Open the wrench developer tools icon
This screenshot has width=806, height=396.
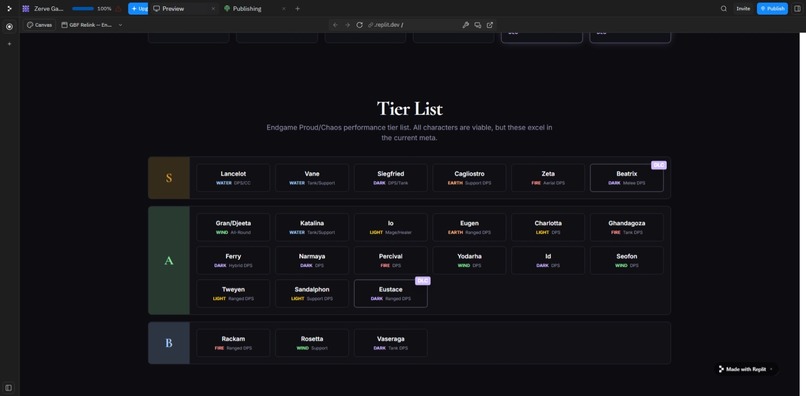(466, 25)
